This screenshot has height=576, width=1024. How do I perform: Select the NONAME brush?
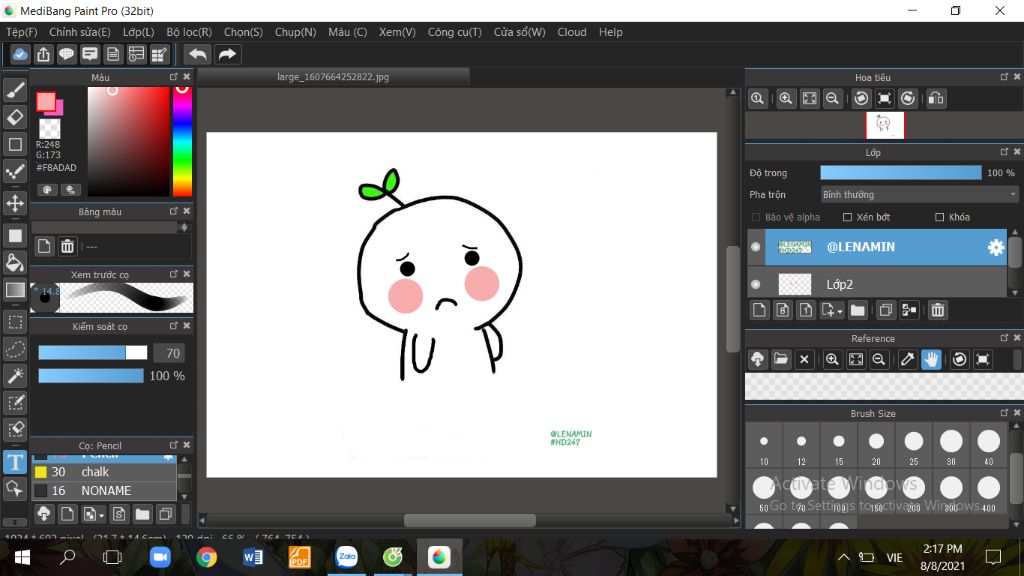(104, 490)
